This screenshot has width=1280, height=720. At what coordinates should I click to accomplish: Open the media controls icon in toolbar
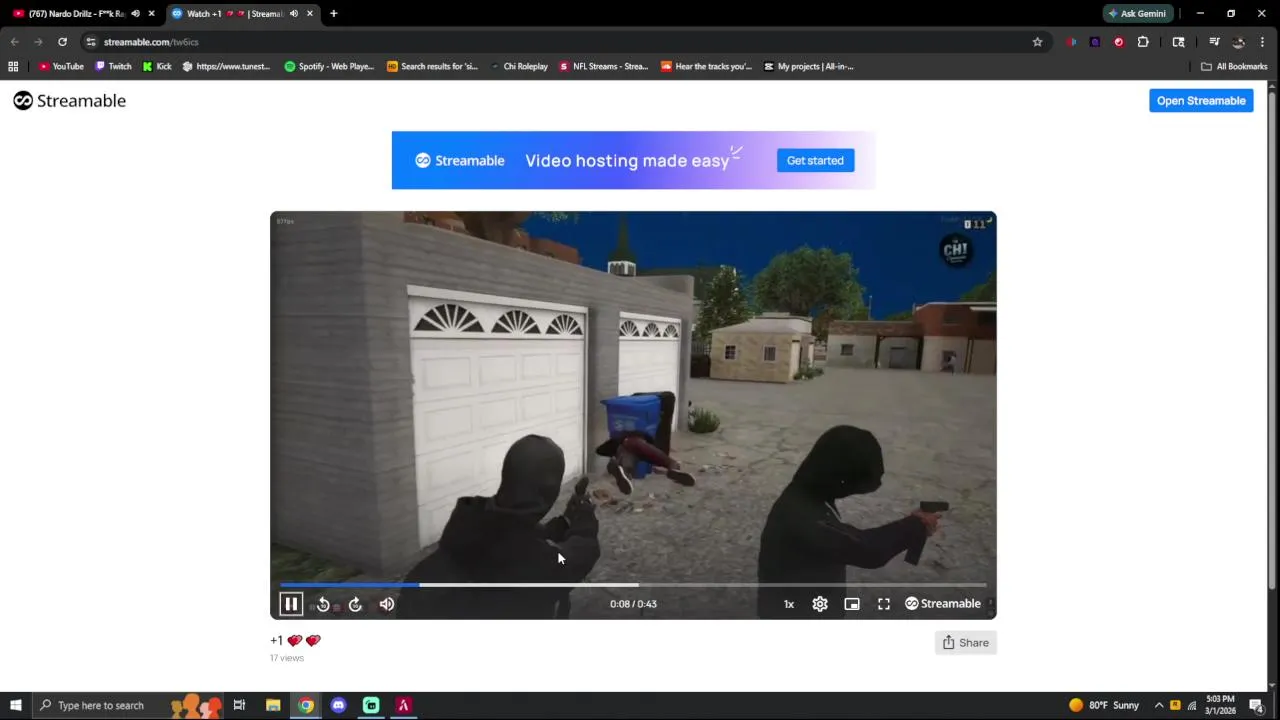tap(1214, 42)
